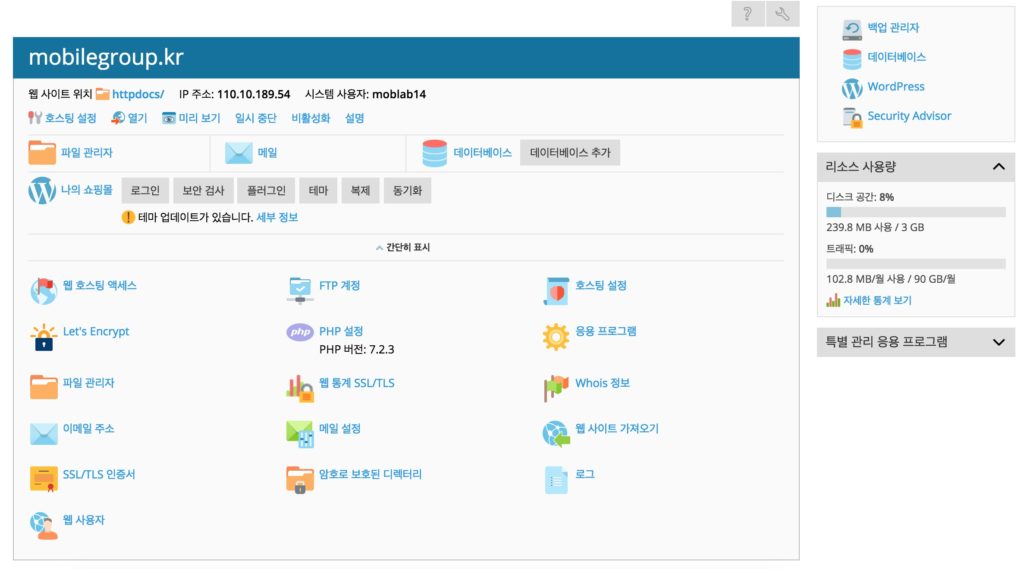This screenshot has width=1024, height=569.
Task: Click the sidebar 데이터베이스 icon
Action: pos(852,59)
